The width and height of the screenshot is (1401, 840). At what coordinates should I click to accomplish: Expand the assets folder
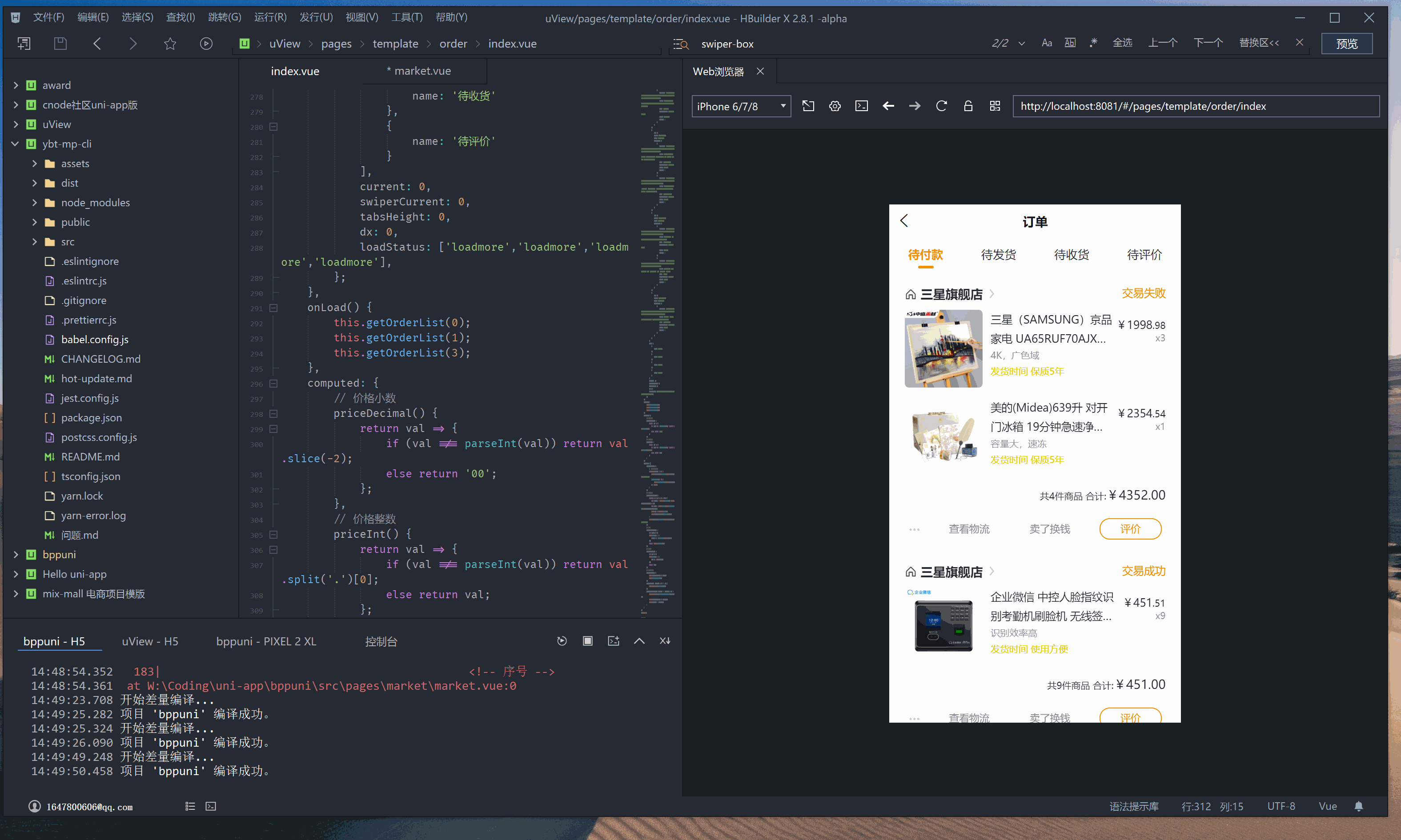35,164
